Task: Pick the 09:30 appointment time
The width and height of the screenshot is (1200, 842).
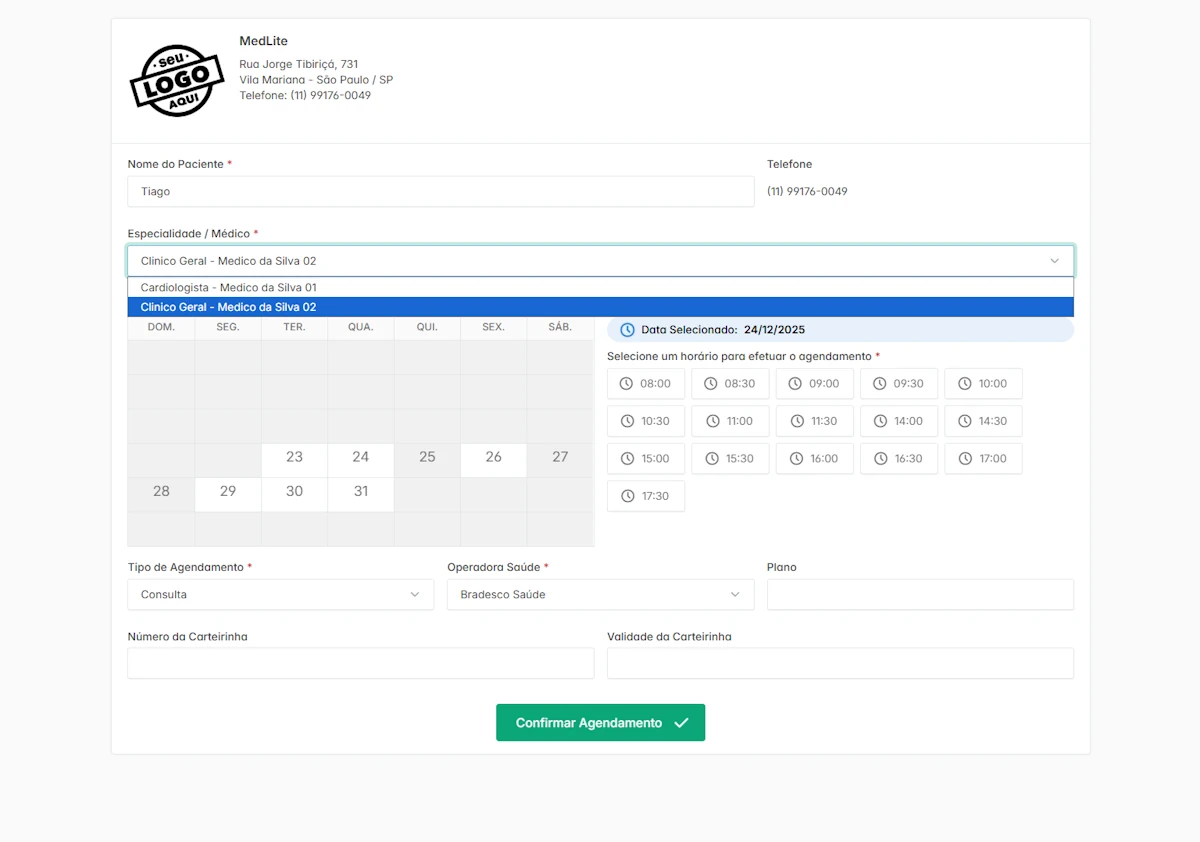Action: [898, 384]
